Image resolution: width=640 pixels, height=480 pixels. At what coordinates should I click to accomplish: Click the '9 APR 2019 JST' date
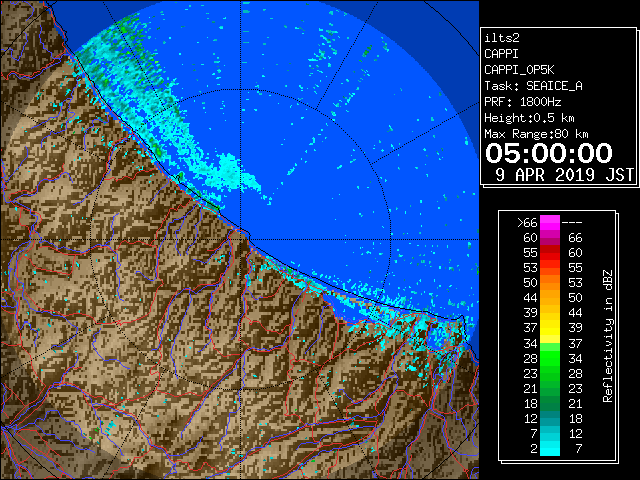pos(564,175)
